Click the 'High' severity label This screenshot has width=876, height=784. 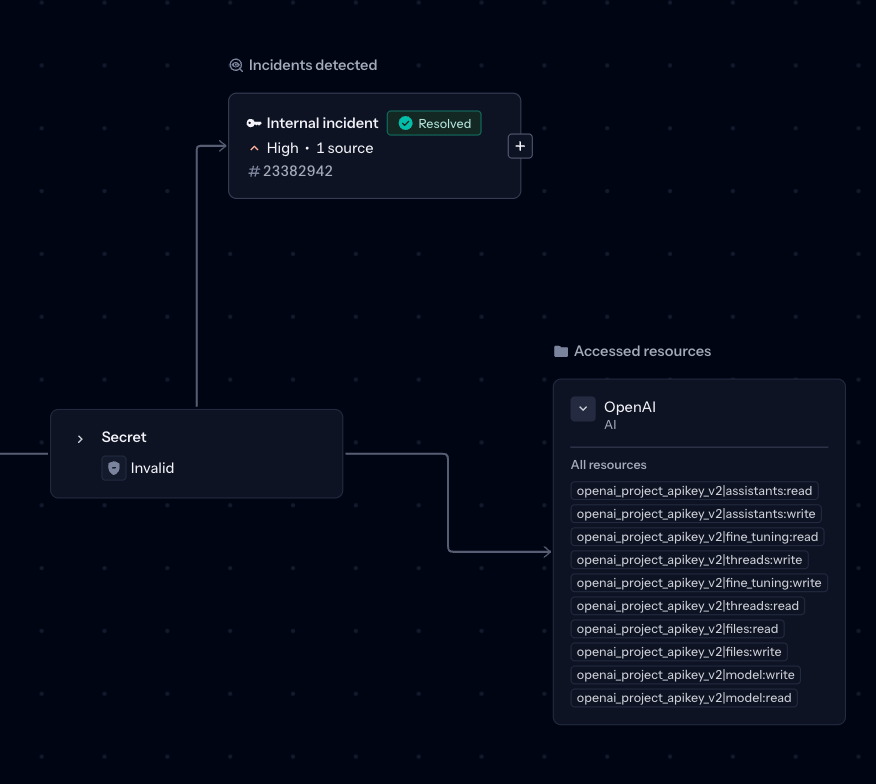click(x=283, y=148)
